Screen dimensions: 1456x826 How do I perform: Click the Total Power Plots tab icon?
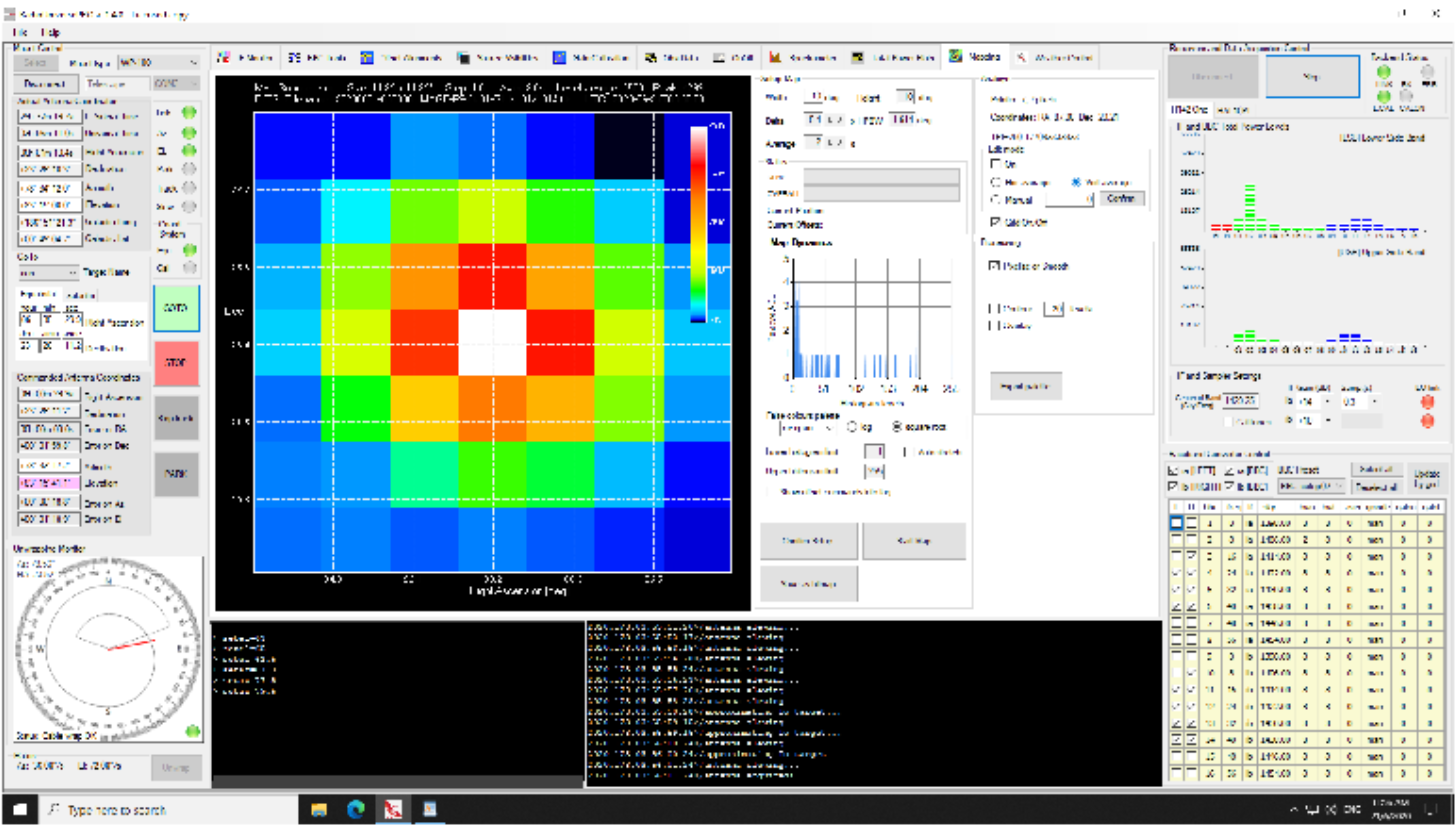click(x=859, y=57)
